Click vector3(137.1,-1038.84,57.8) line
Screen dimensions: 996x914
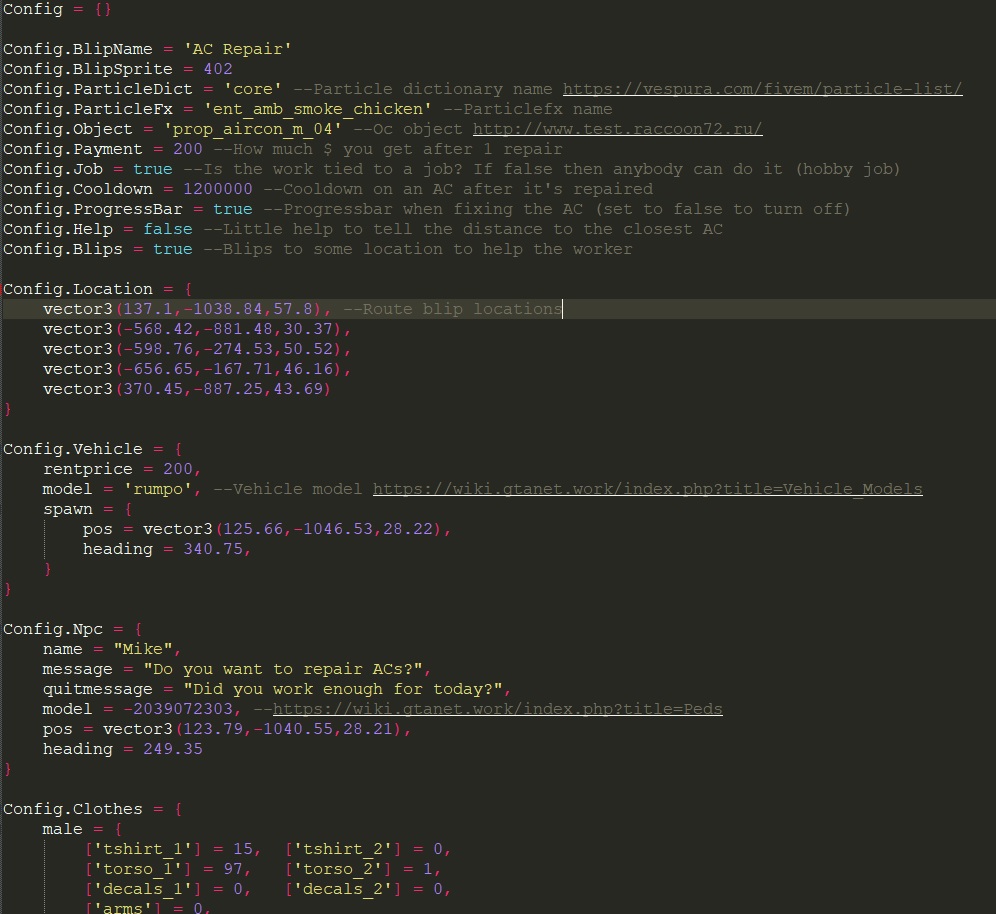click(x=187, y=309)
